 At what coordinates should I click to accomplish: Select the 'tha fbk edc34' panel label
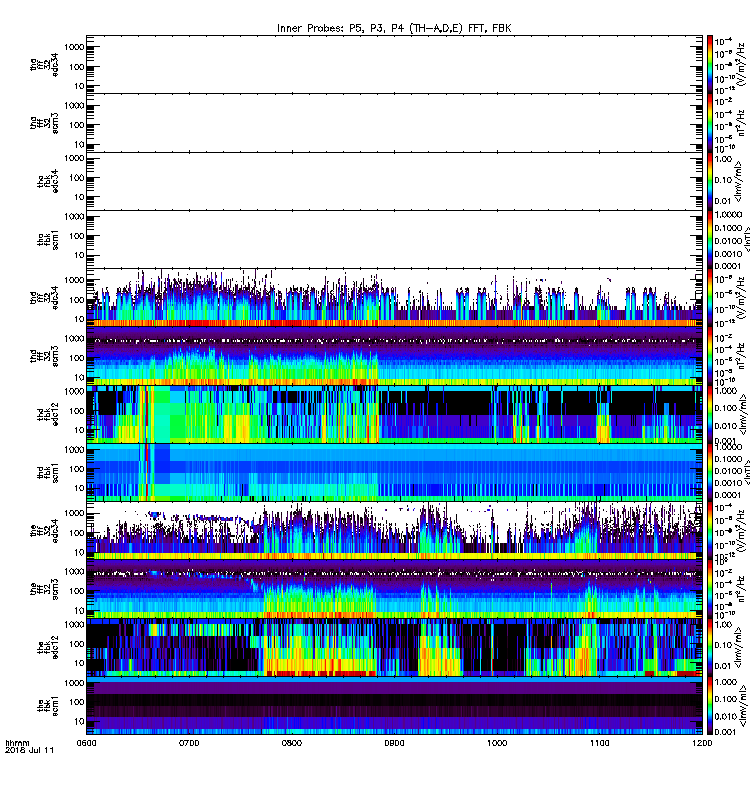pyautogui.click(x=48, y=181)
